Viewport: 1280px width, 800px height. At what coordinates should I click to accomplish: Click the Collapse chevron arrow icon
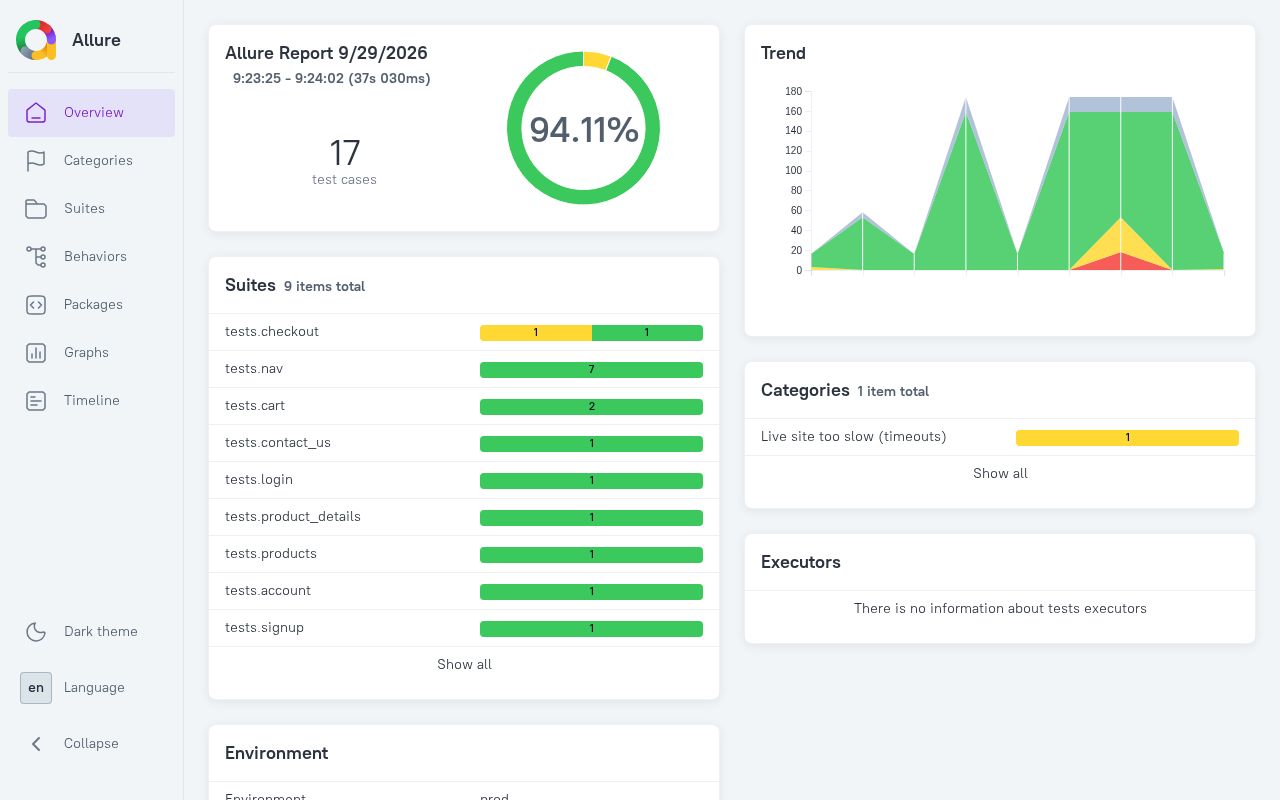(x=36, y=744)
